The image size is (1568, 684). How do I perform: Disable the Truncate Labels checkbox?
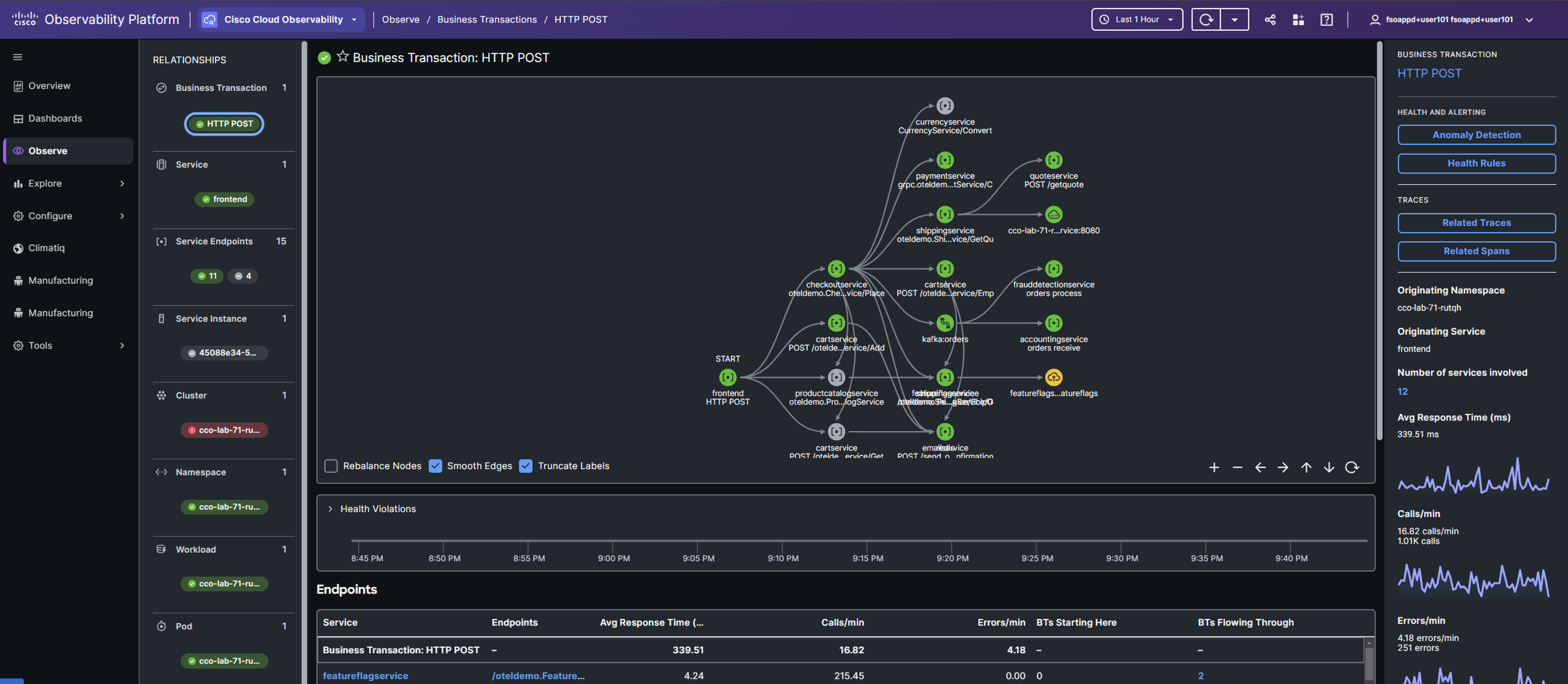coord(526,466)
